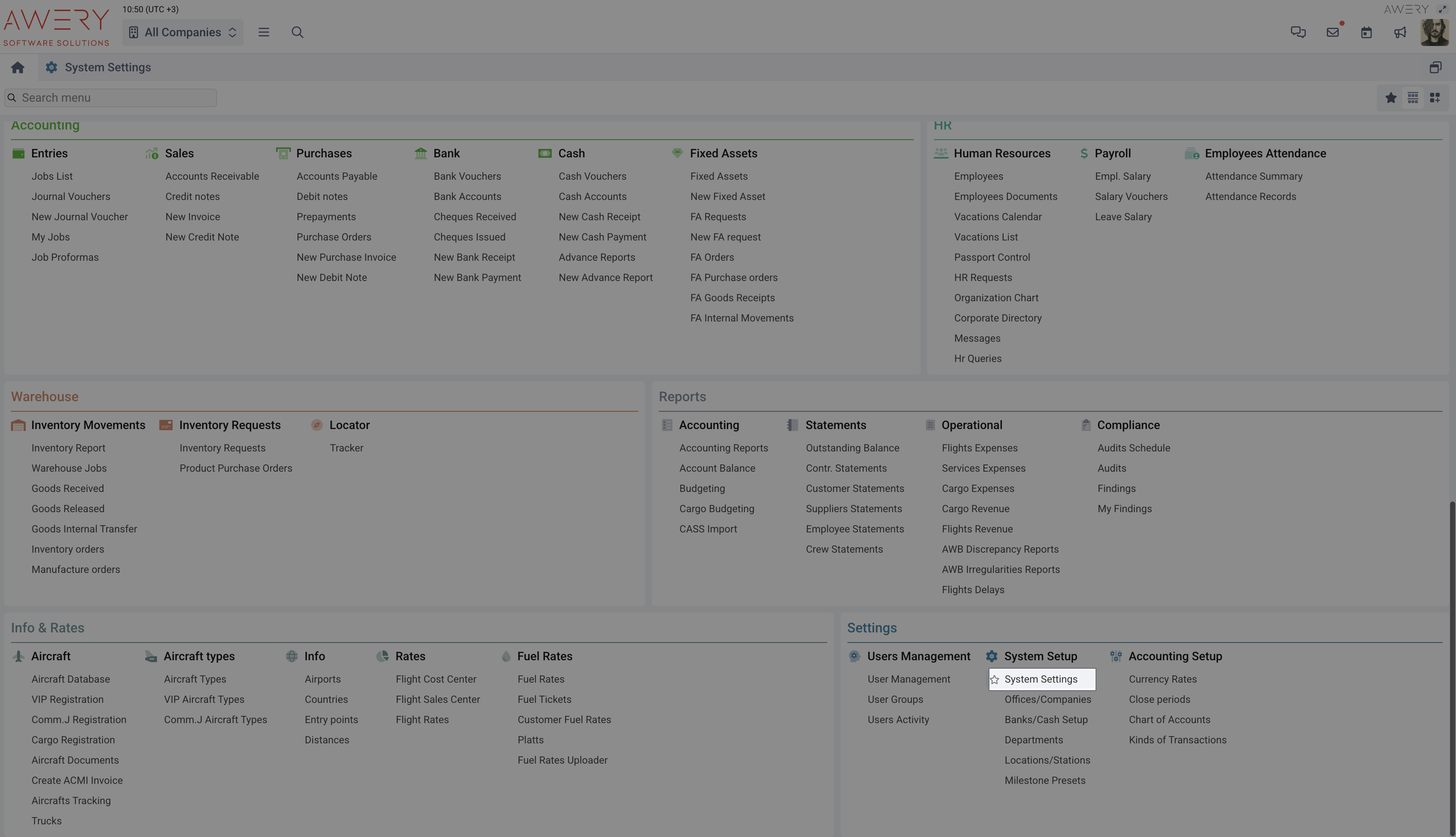The width and height of the screenshot is (1456, 837).
Task: Switch to compact grid menu view
Action: (x=1413, y=98)
